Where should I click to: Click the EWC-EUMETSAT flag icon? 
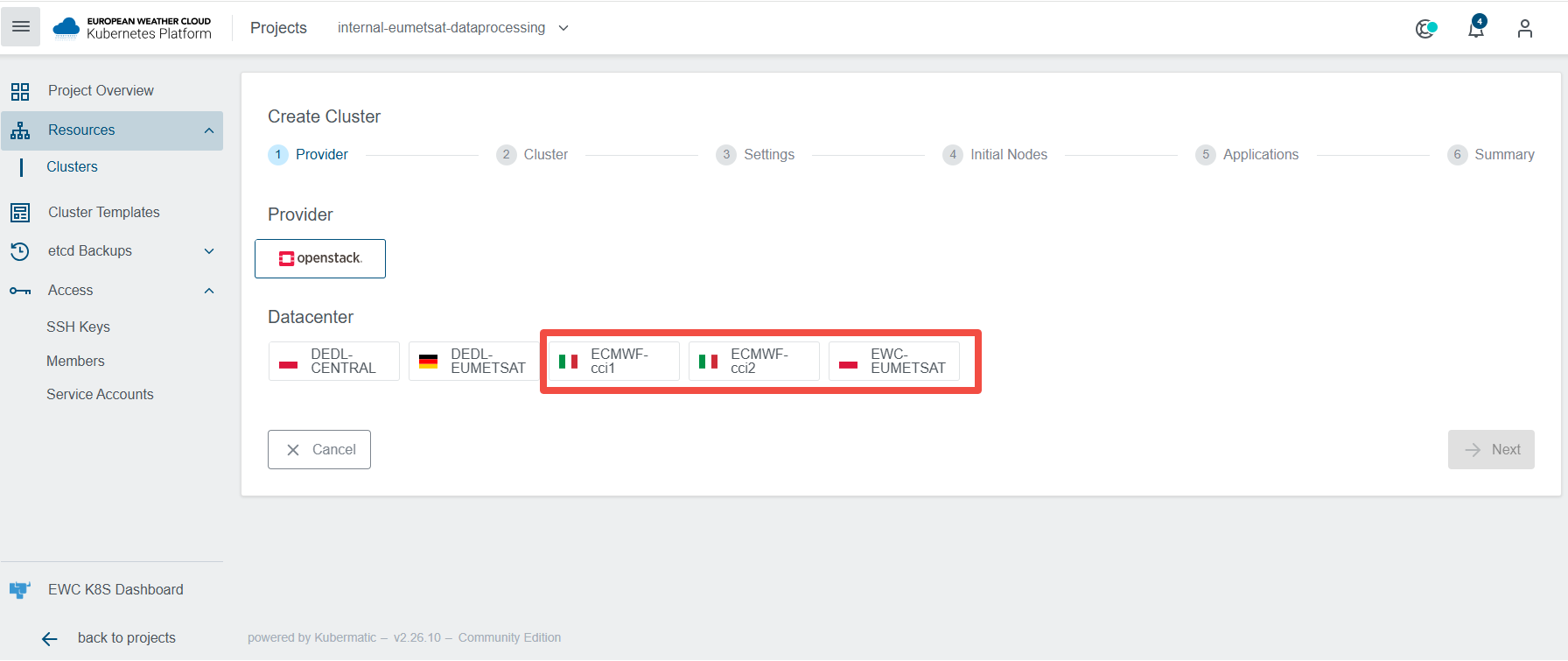848,362
